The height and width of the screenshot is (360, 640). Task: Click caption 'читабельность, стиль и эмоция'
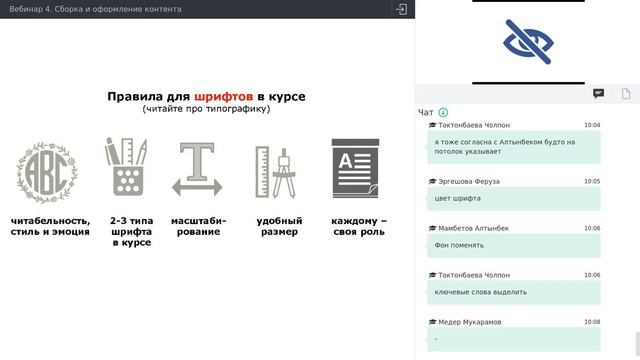click(50, 227)
